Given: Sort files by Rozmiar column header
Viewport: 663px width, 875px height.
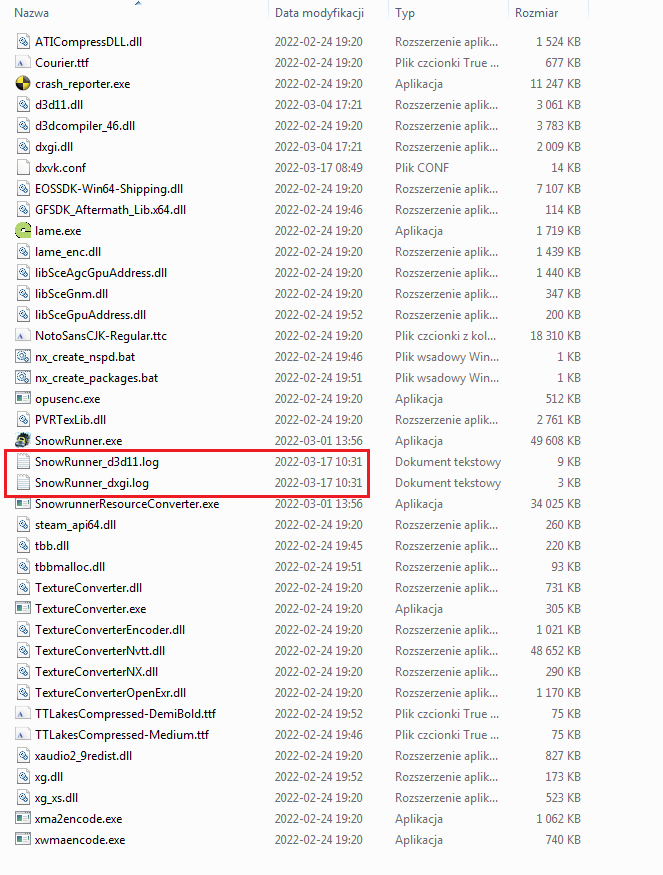Looking at the screenshot, I should pyautogui.click(x=536, y=12).
